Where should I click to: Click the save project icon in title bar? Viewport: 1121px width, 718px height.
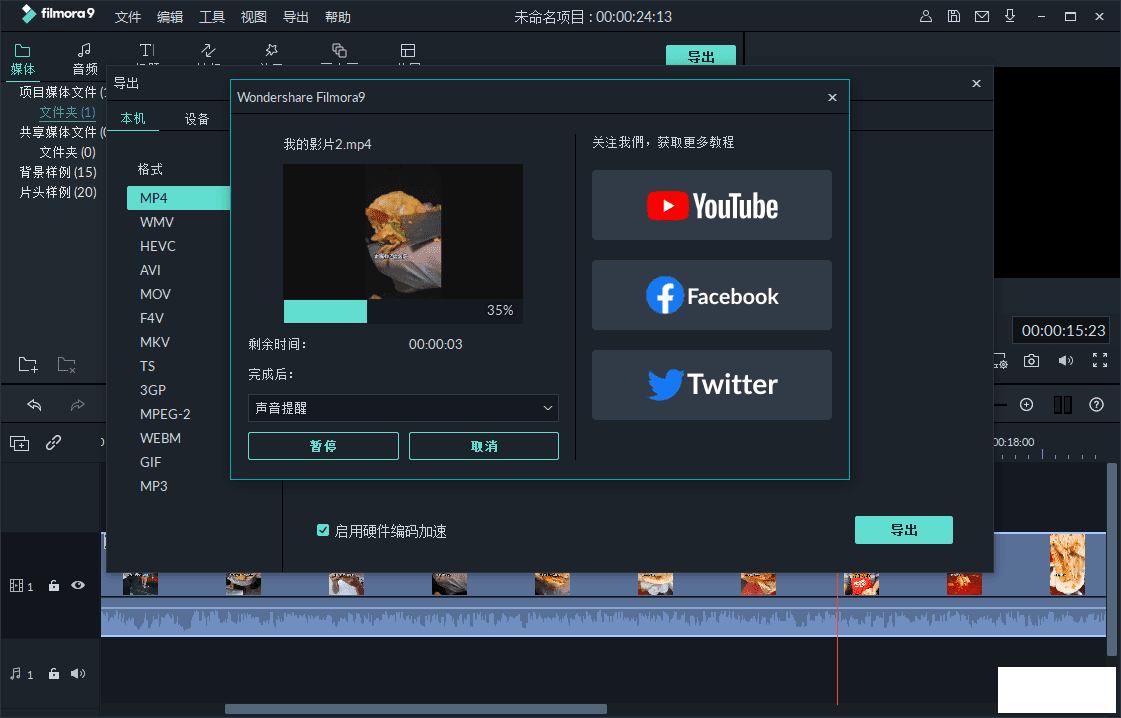pyautogui.click(x=954, y=16)
